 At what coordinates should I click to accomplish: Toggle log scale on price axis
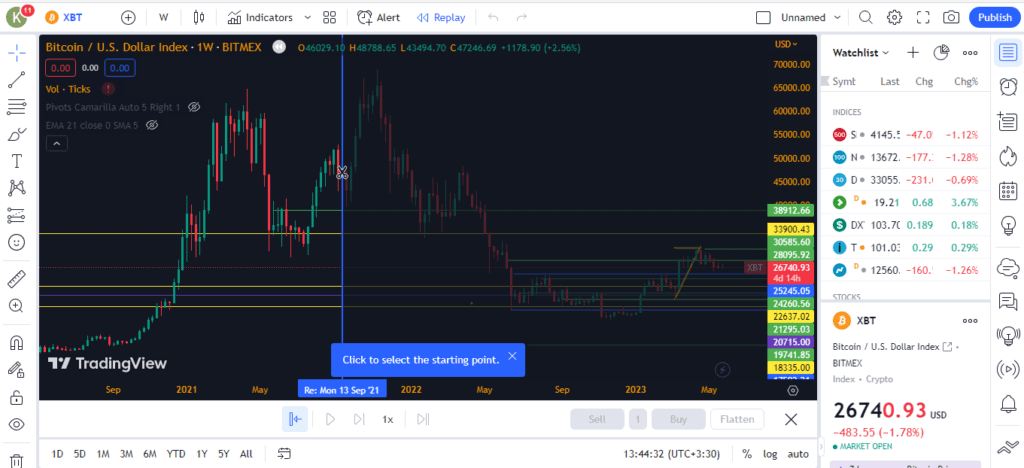[770, 453]
